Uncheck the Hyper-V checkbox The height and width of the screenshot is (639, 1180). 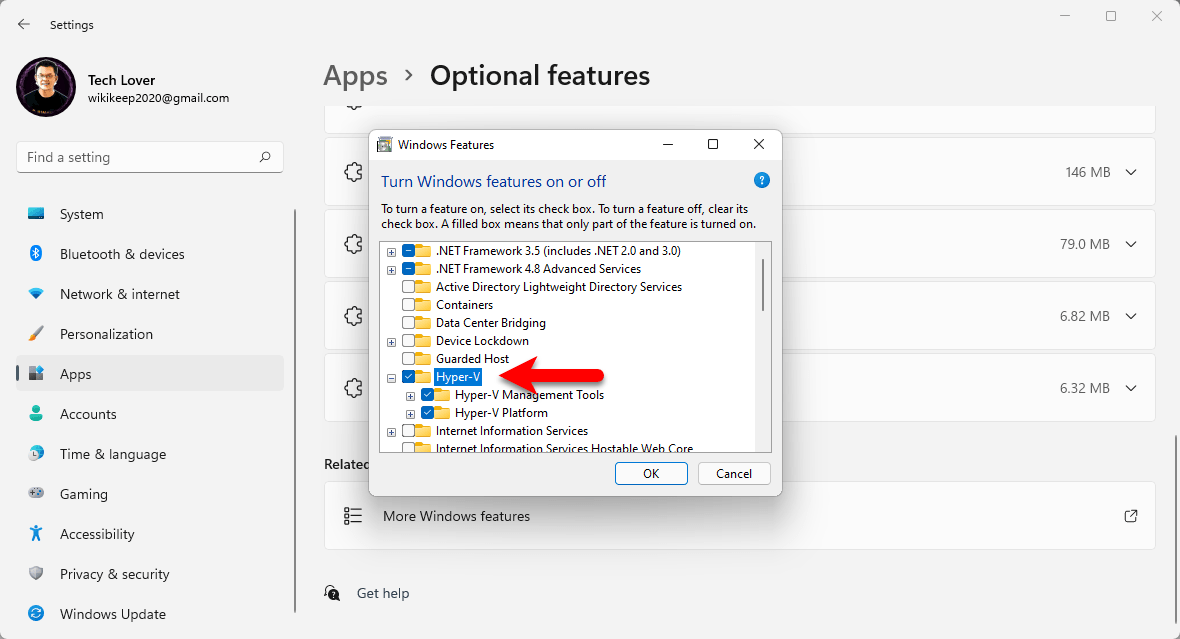coord(409,377)
